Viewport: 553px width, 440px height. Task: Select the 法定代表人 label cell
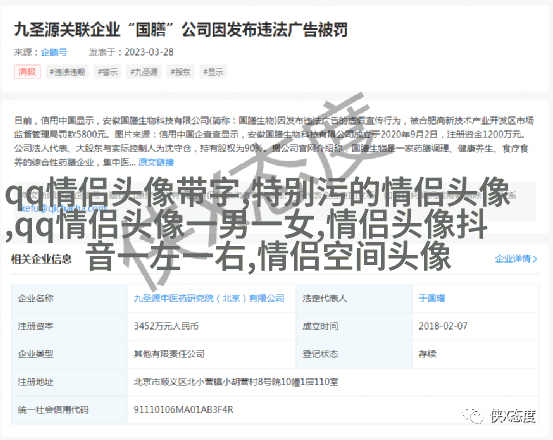click(x=354, y=298)
